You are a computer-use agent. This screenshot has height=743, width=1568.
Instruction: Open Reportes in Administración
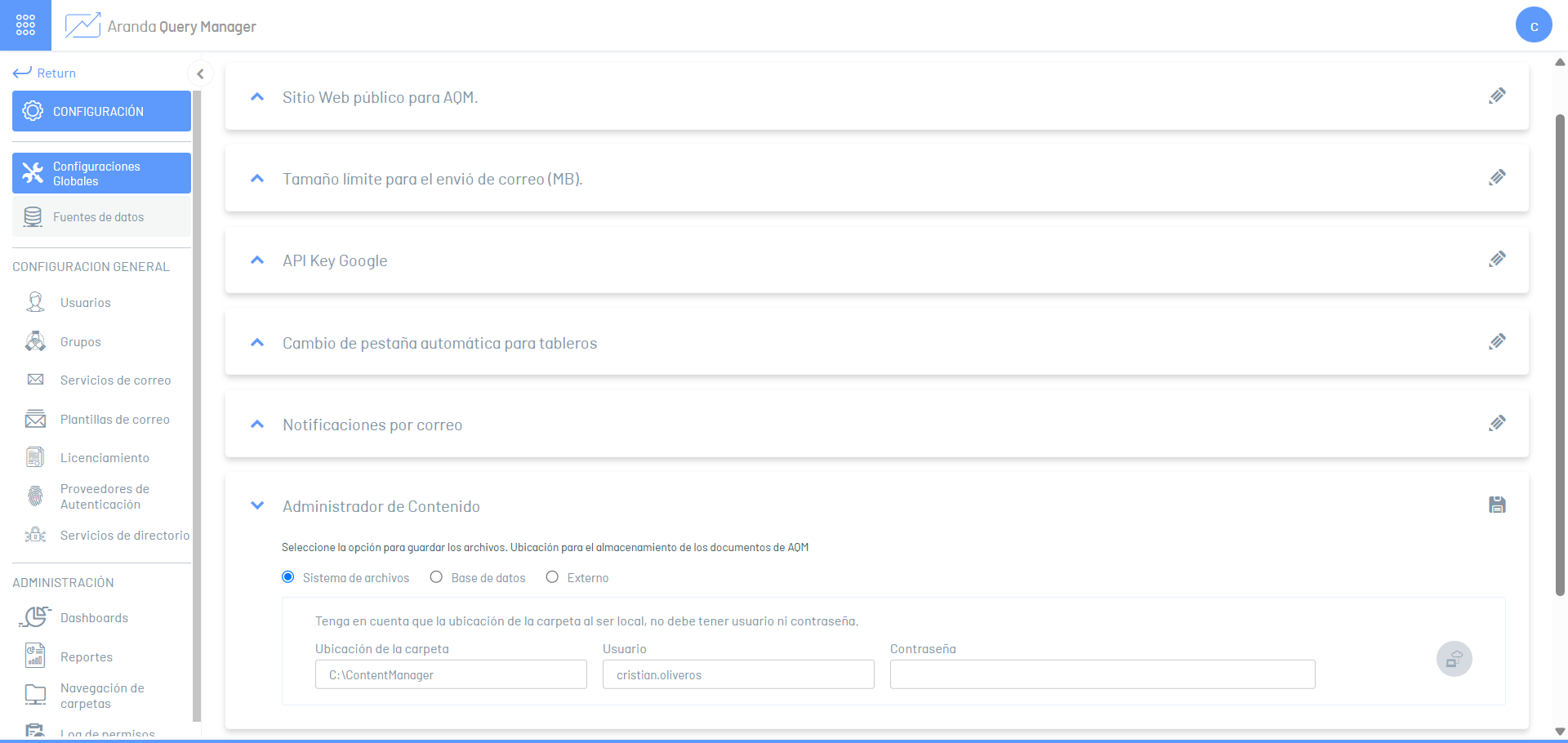86,656
